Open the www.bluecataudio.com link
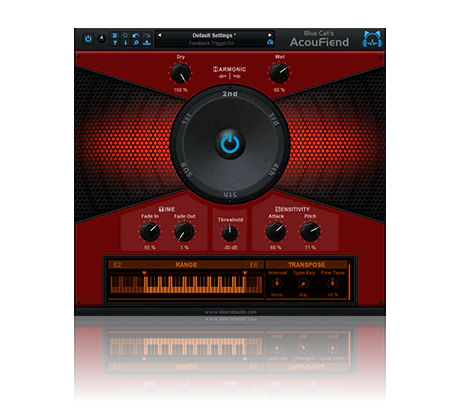460x416 pixels. point(230,312)
